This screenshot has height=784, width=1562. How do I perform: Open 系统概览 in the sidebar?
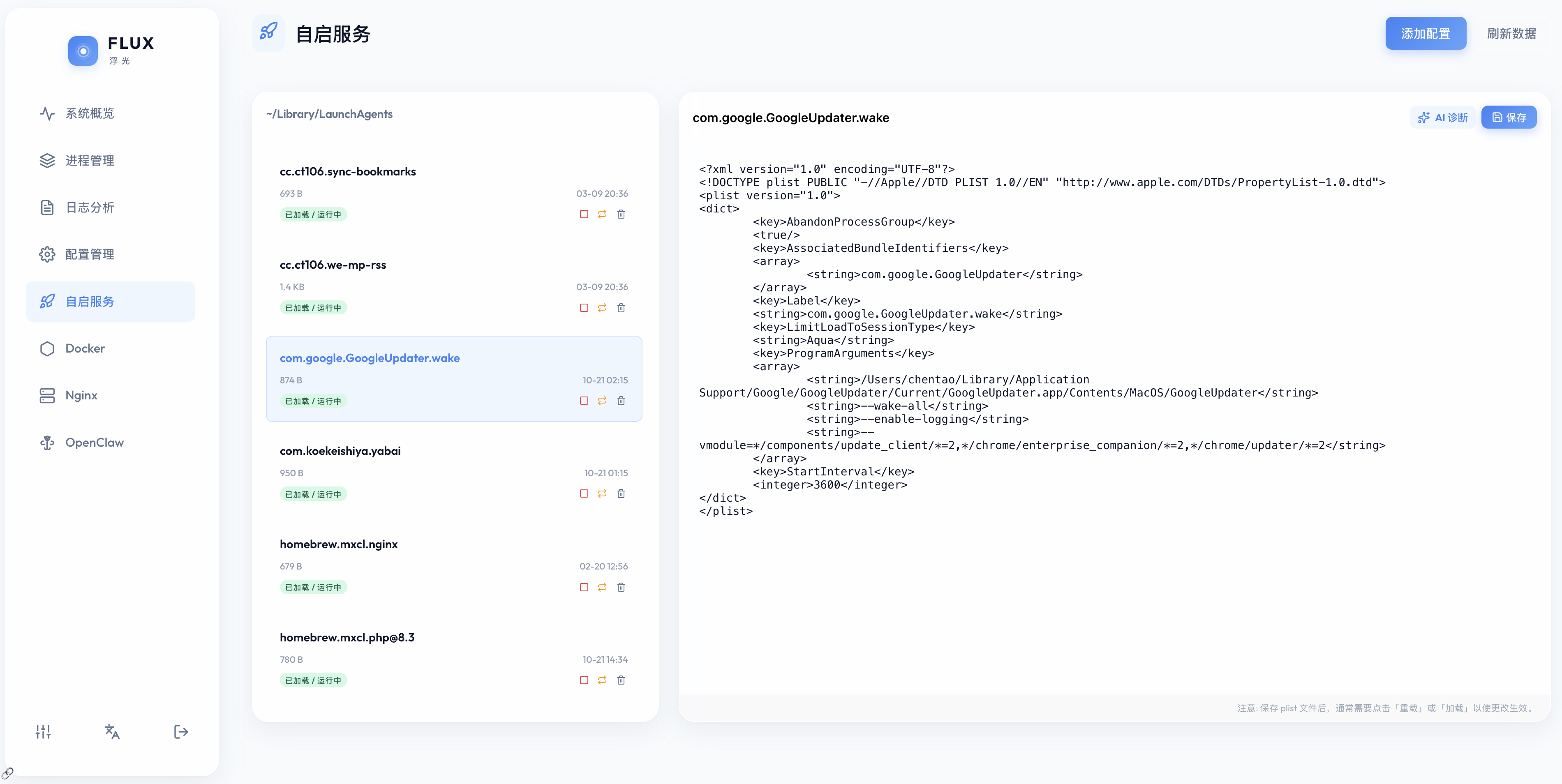90,113
